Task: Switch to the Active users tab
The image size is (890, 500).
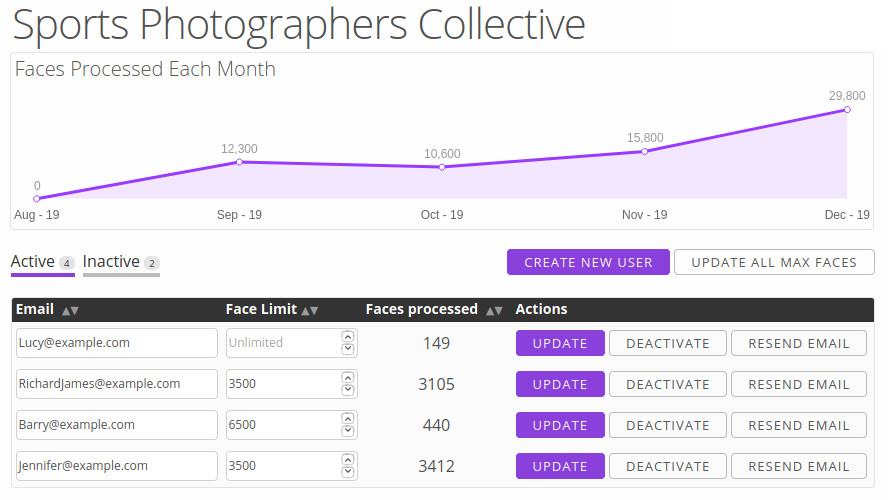Action: [x=33, y=262]
